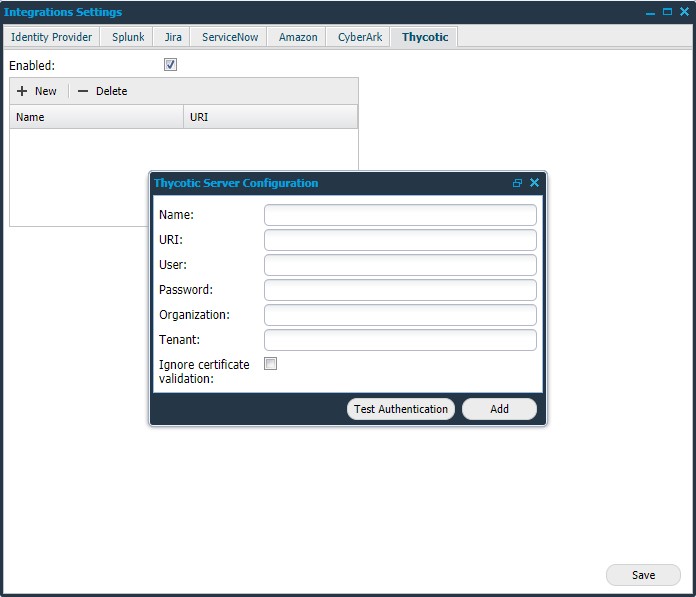Uncheck the Enabled checkbox
The height and width of the screenshot is (597, 696).
click(x=170, y=65)
